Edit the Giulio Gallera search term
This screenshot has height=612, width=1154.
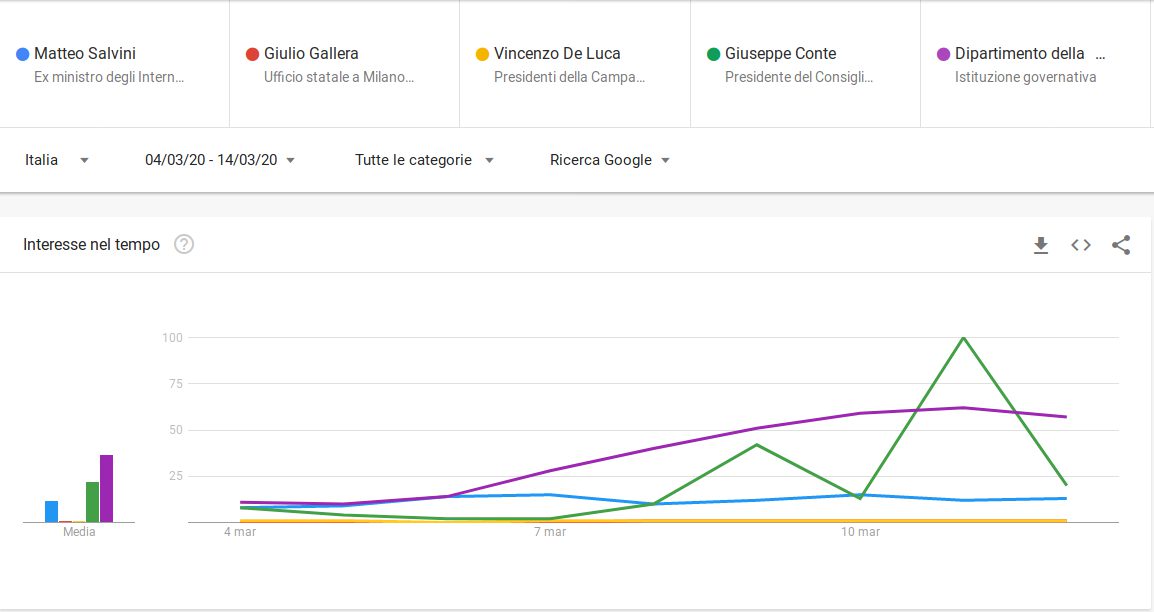click(311, 54)
